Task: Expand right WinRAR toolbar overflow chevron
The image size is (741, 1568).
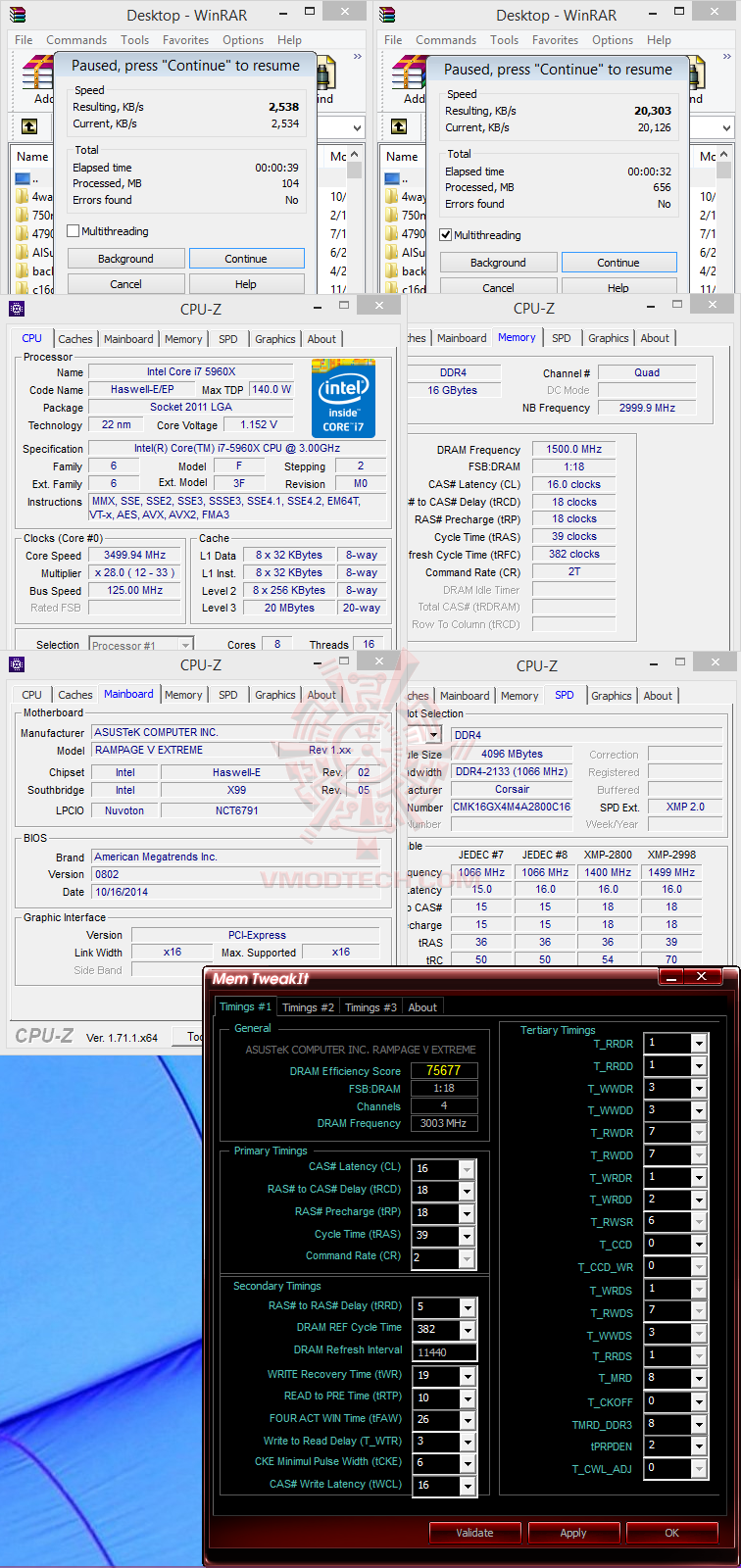Action: [727, 56]
